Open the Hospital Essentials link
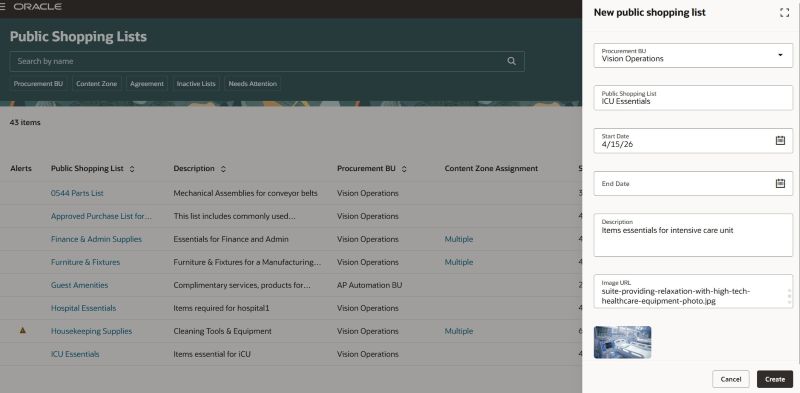 tap(83, 308)
